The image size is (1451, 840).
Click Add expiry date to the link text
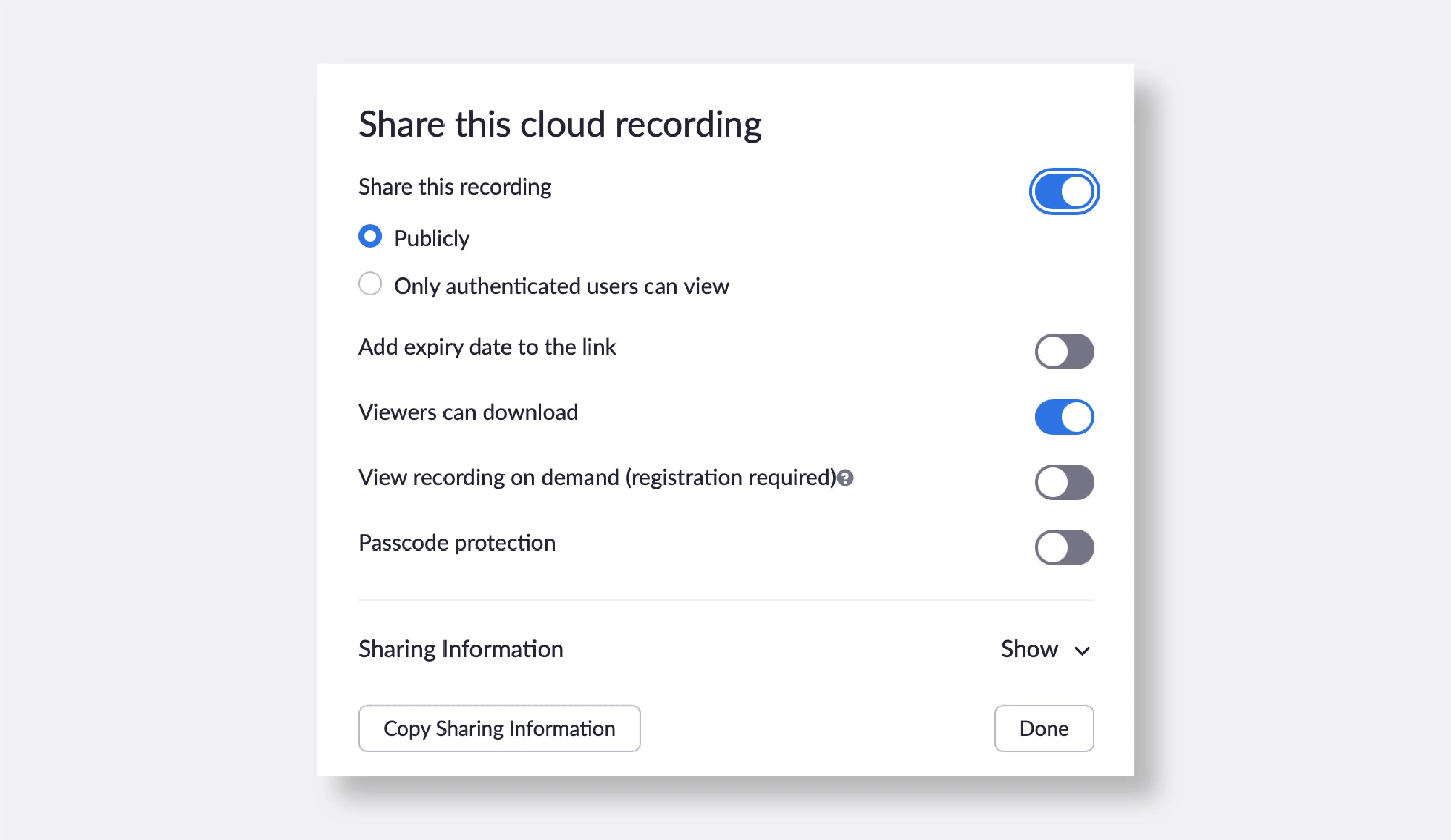pyautogui.click(x=487, y=347)
